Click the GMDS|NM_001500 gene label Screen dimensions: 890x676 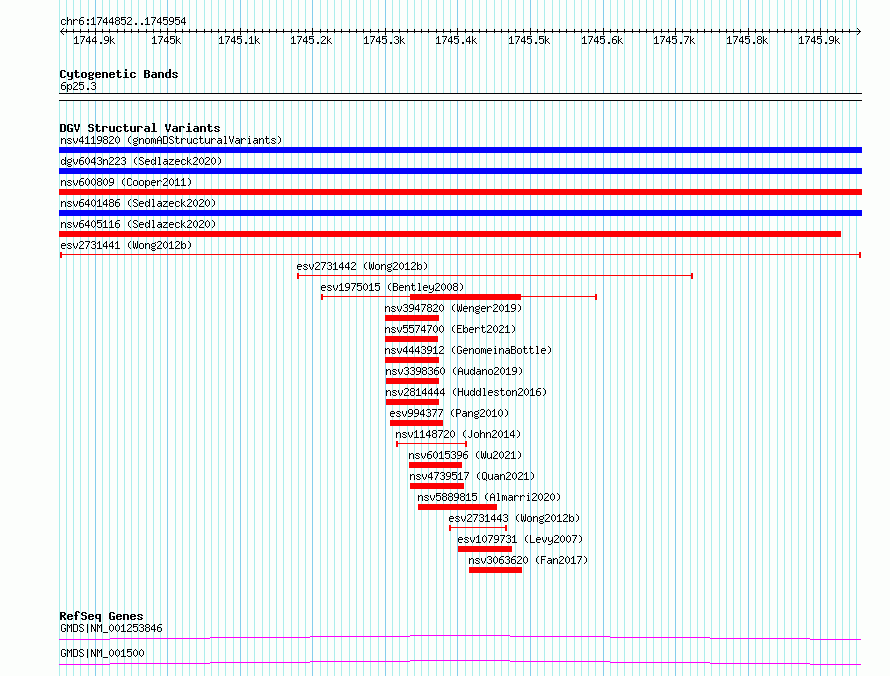(102, 653)
